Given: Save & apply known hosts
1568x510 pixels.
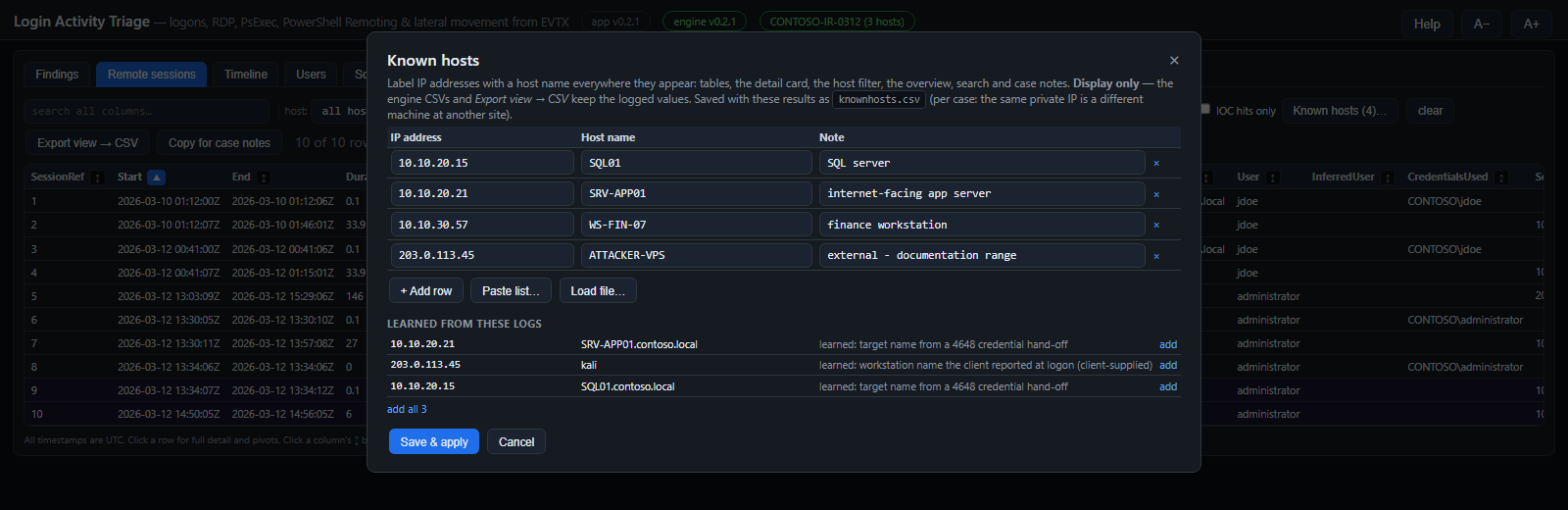Looking at the screenshot, I should [434, 442].
